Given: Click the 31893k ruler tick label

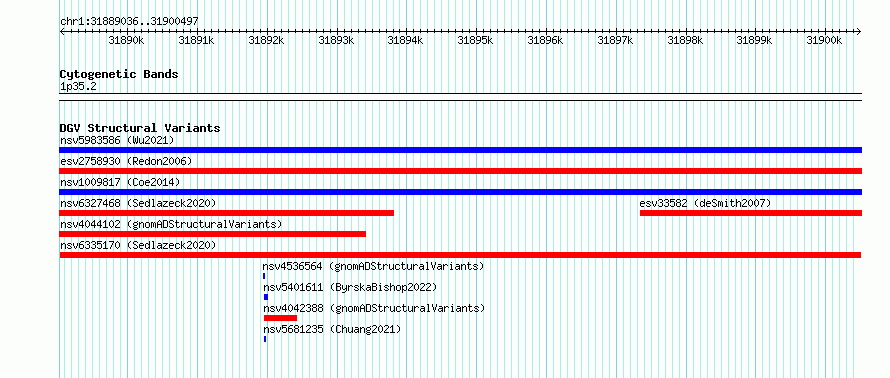Looking at the screenshot, I should [336, 40].
